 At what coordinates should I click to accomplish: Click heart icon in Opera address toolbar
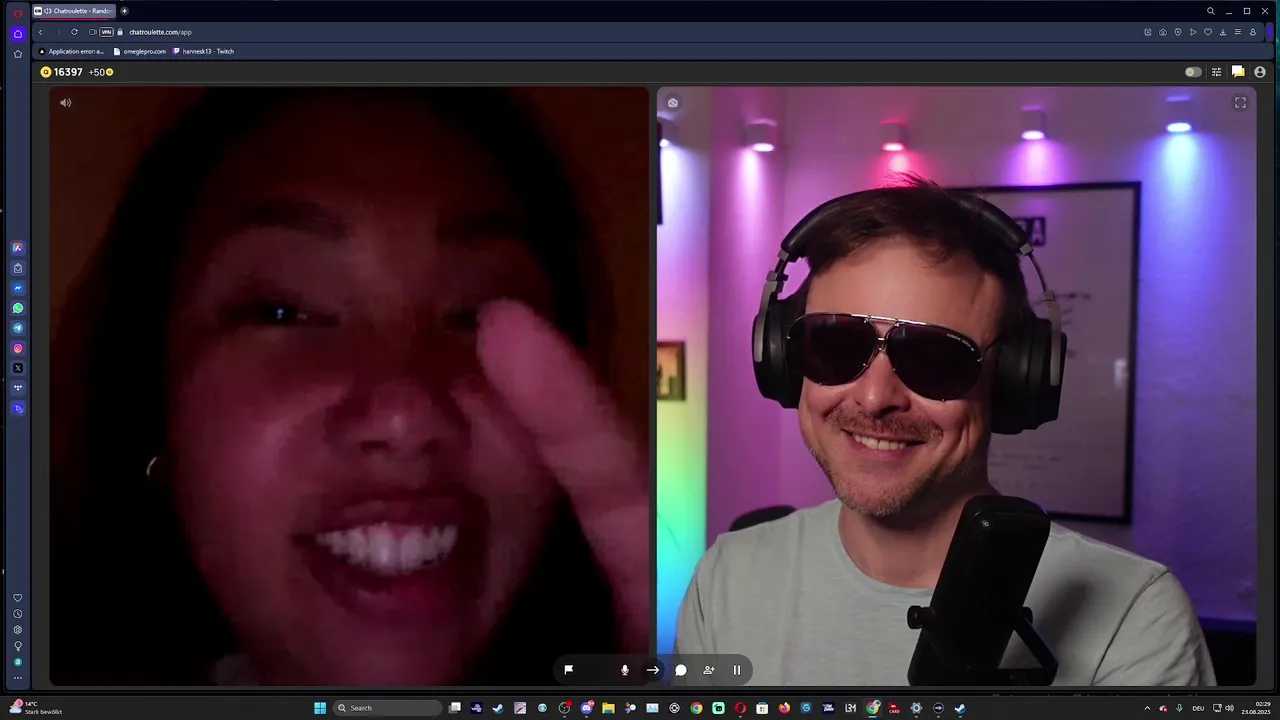pyautogui.click(x=1208, y=32)
